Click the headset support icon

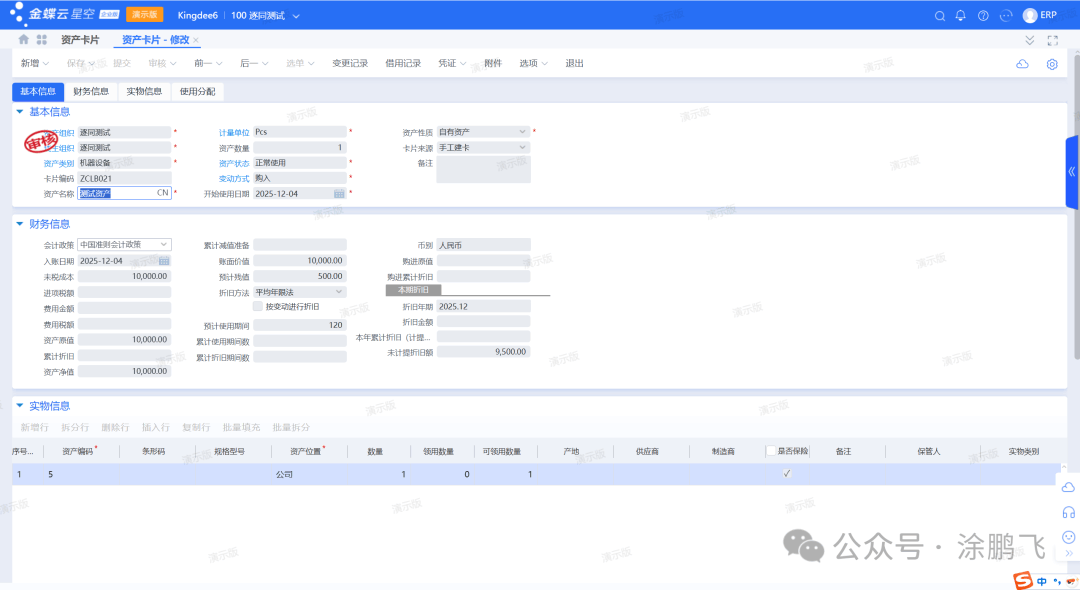(1068, 511)
